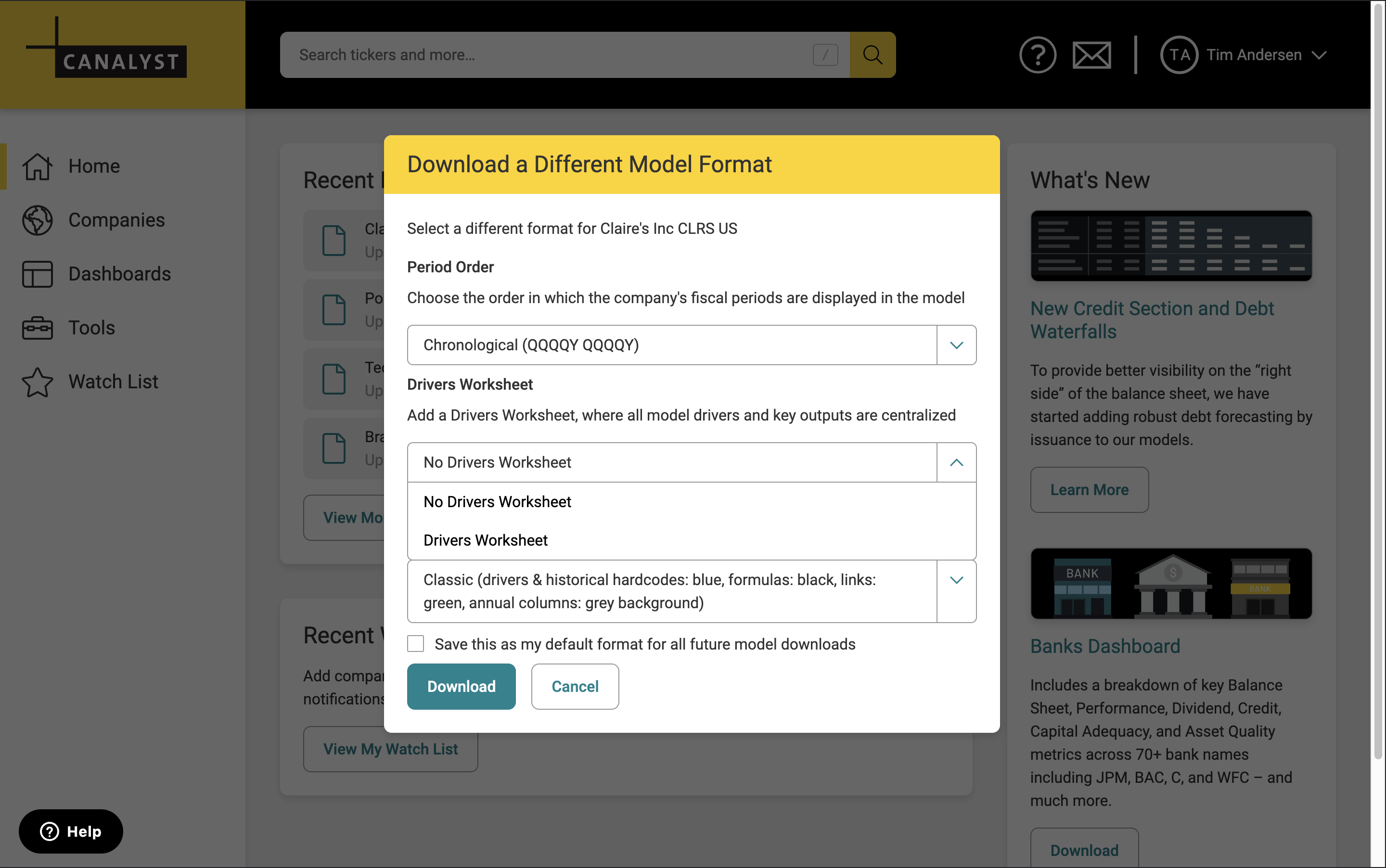Viewport: 1386px width, 868px height.
Task: Click Learn More under New Credit Section
Action: tap(1089, 490)
